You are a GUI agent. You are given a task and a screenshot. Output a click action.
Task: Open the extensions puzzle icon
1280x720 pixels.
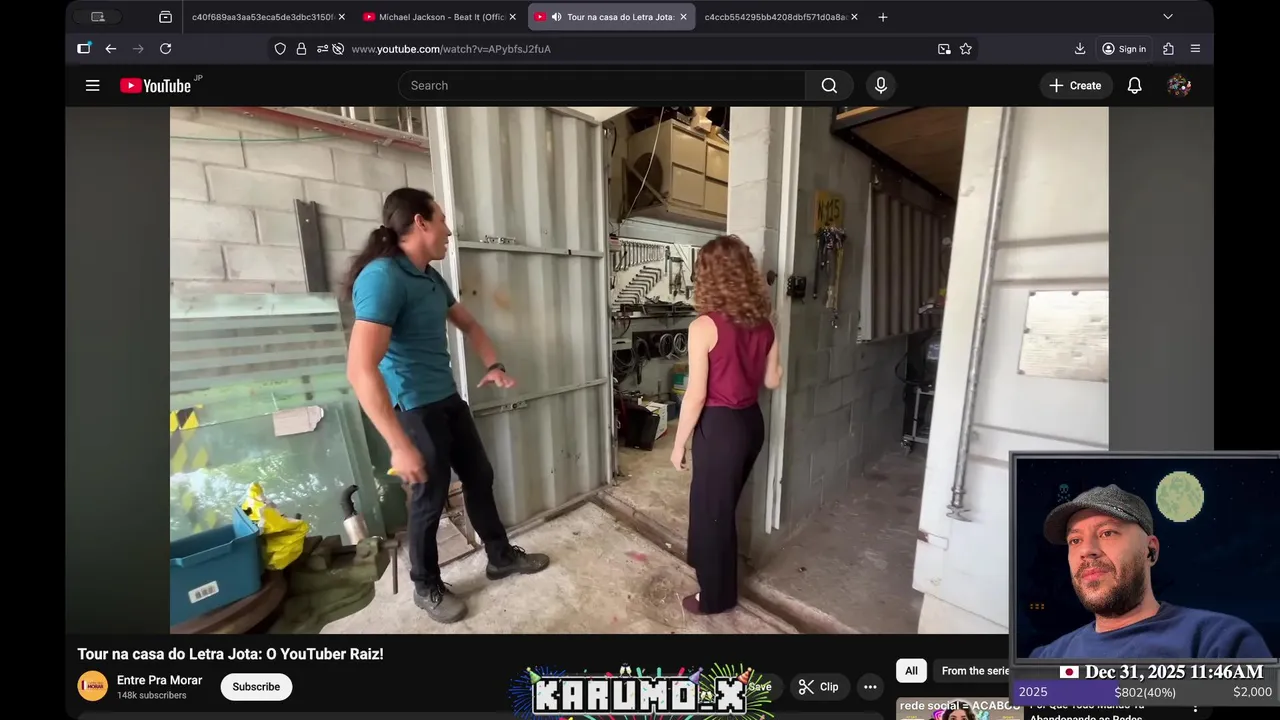(x=1168, y=49)
